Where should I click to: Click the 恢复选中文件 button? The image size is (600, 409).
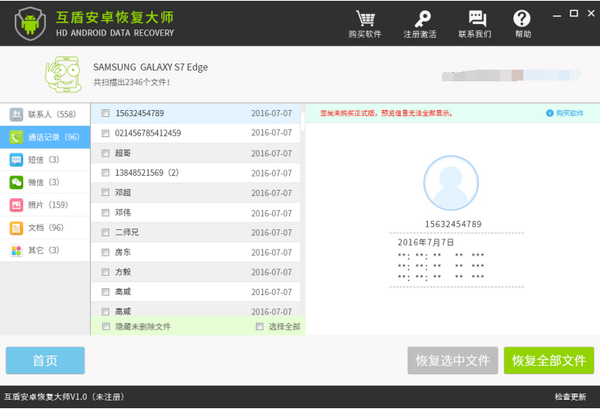click(x=453, y=360)
